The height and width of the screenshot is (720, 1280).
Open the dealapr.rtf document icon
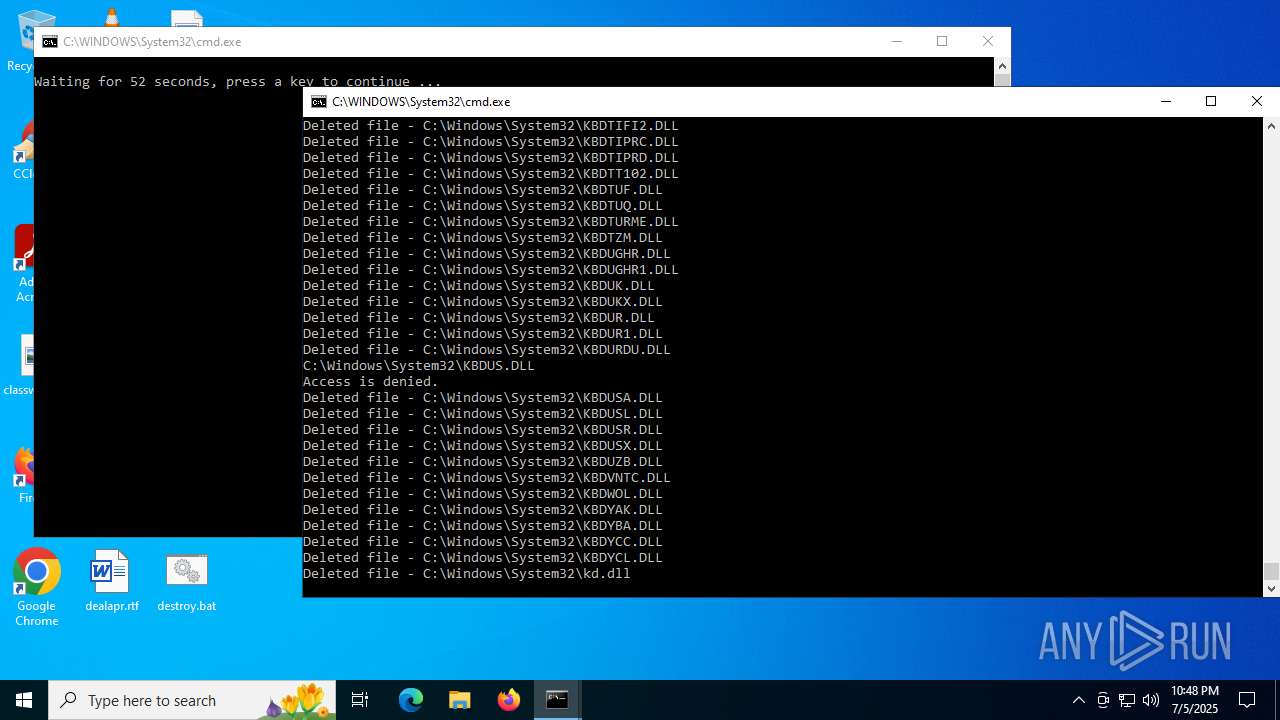[x=111, y=581]
